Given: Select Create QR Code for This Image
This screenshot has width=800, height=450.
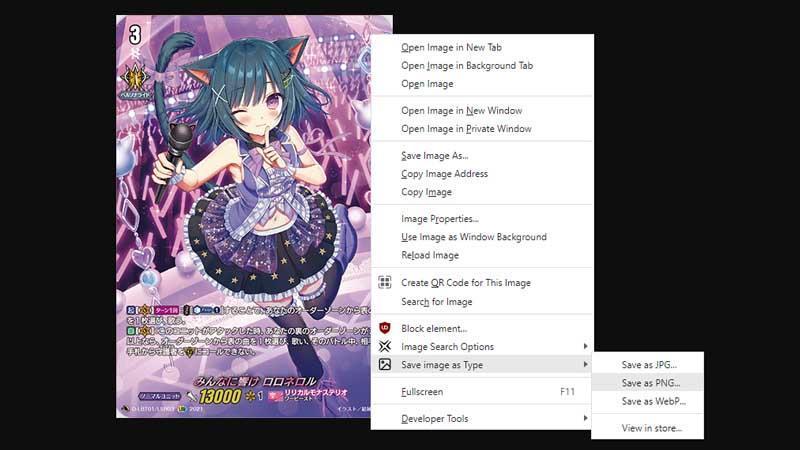Looking at the screenshot, I should [x=482, y=283].
